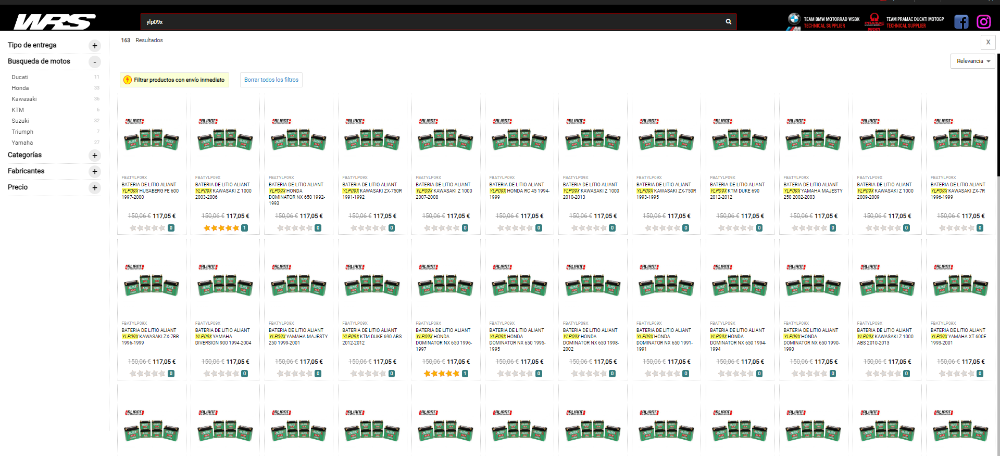Open the Facebook page icon
The height and width of the screenshot is (460, 1000).
pyautogui.click(x=961, y=22)
